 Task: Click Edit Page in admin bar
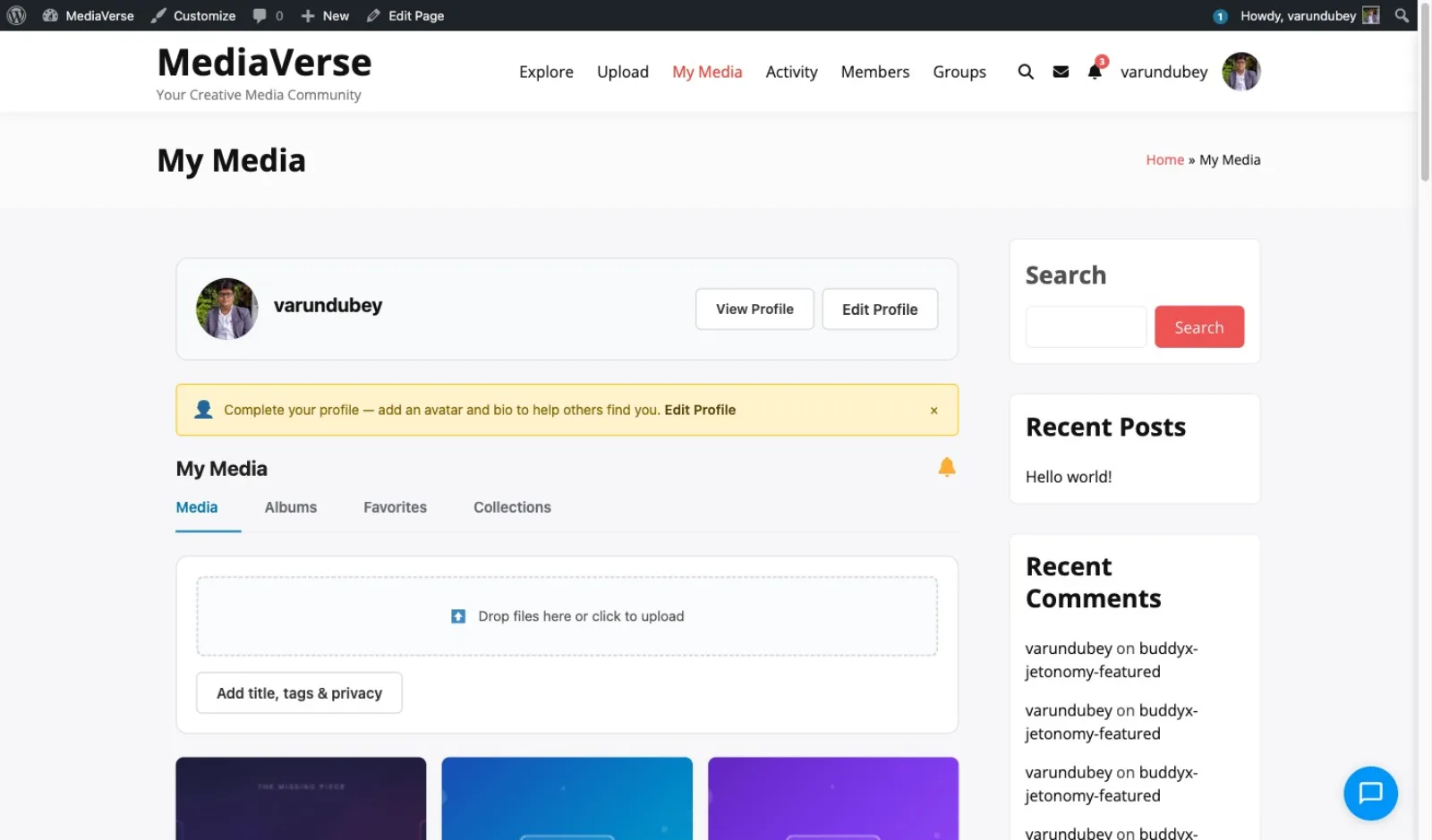point(405,15)
